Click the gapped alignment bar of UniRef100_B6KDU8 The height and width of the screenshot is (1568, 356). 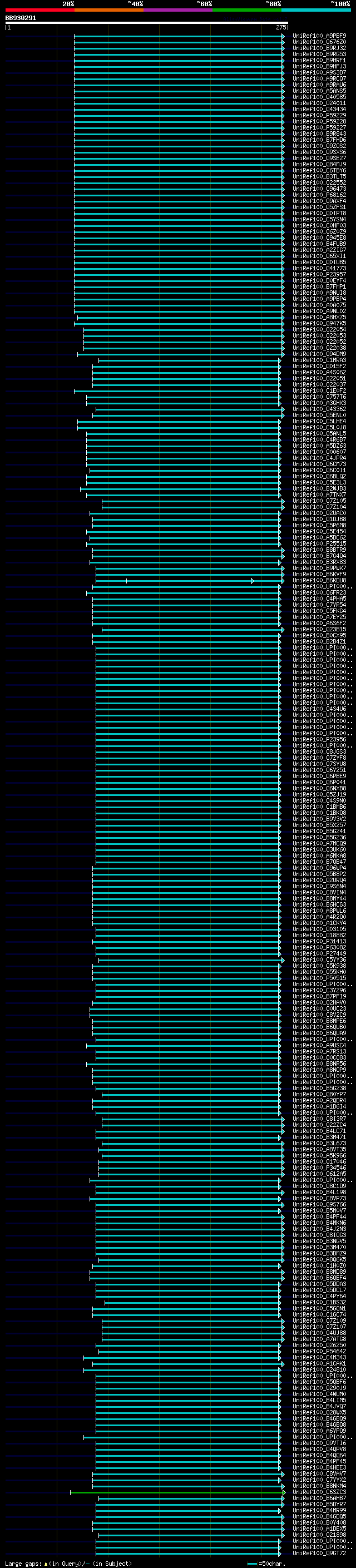(190, 581)
